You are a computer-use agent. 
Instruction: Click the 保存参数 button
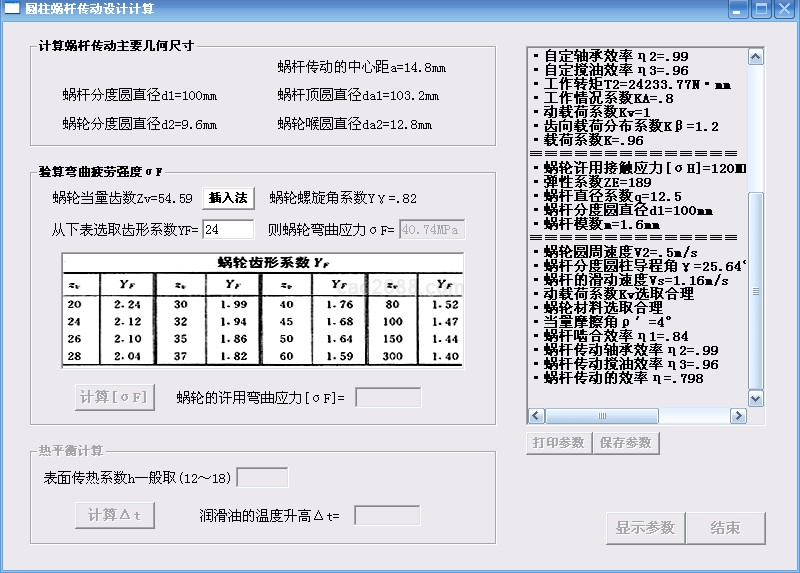click(625, 443)
